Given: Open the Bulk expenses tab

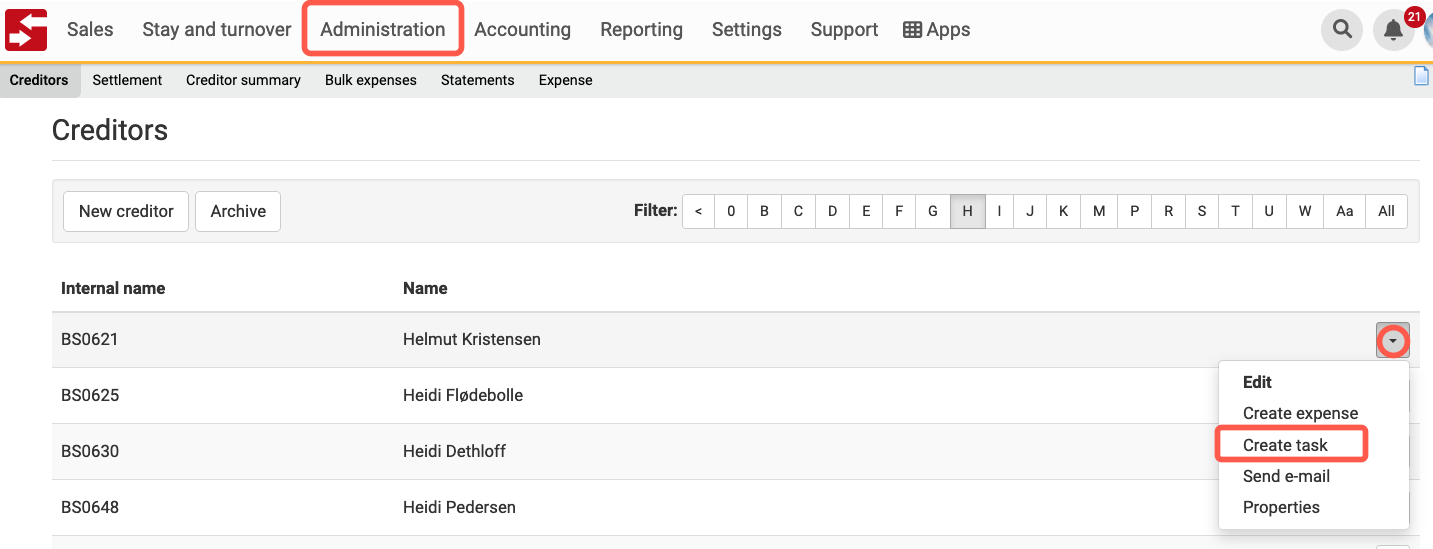Looking at the screenshot, I should coord(371,80).
